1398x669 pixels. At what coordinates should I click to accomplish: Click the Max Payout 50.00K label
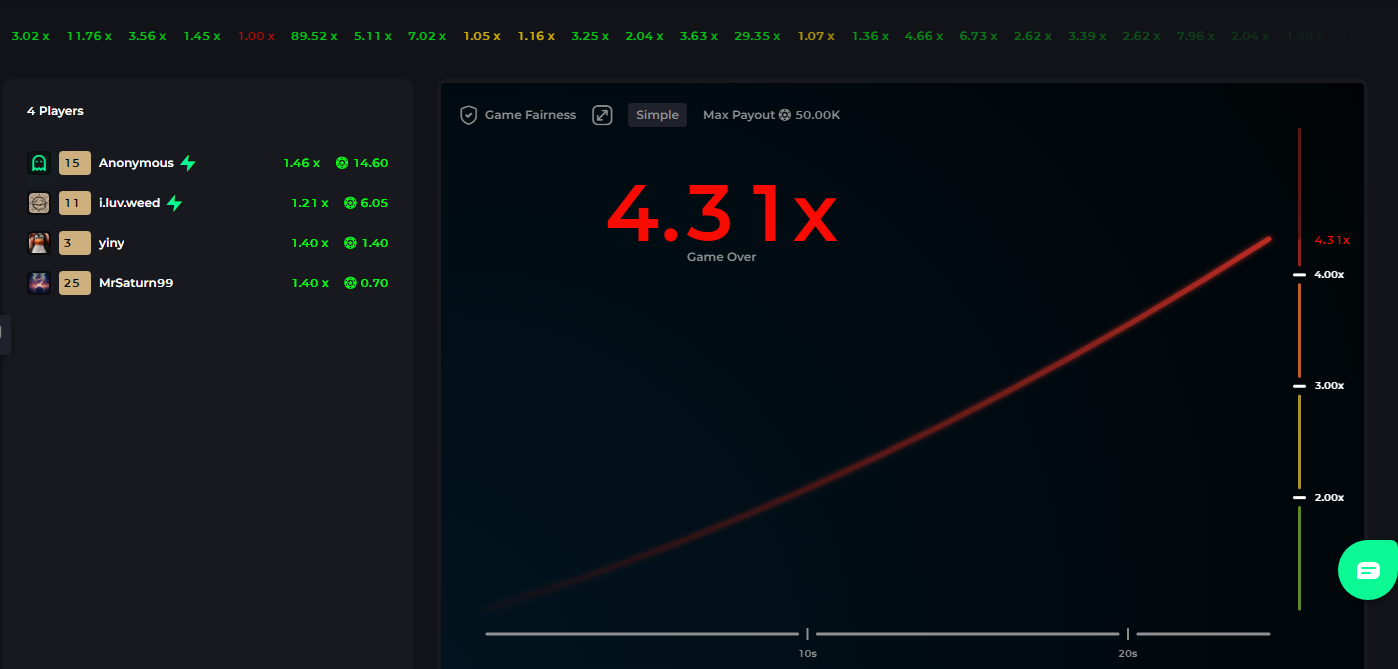pyautogui.click(x=771, y=115)
